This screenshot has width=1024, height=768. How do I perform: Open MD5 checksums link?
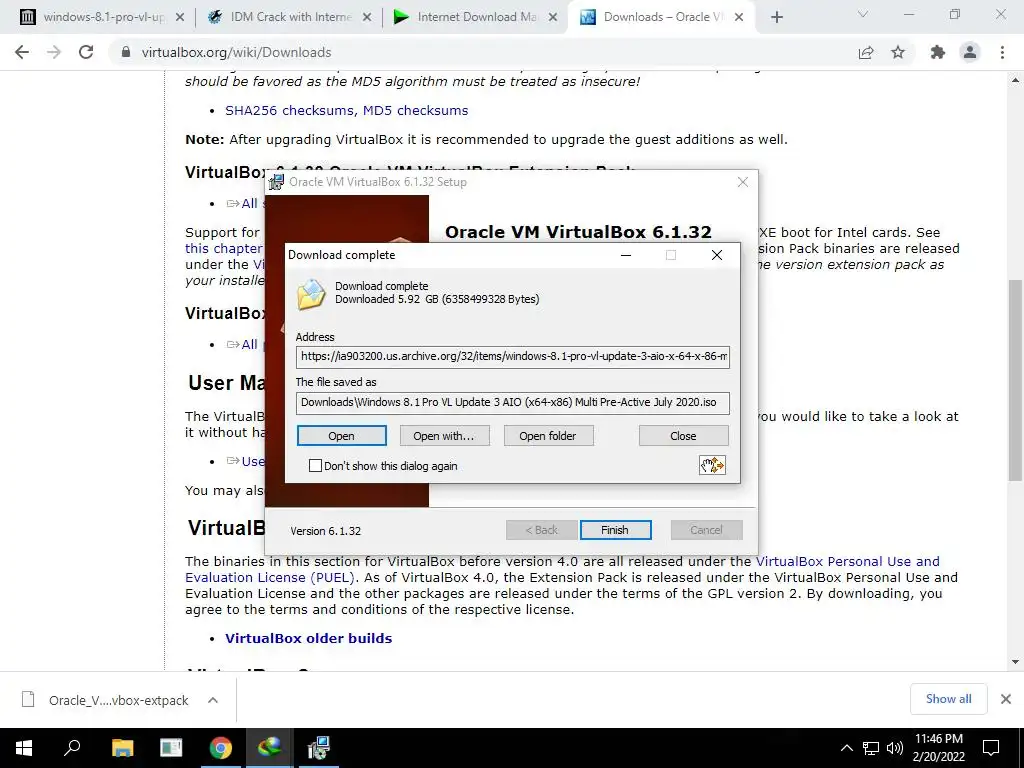[x=415, y=110]
